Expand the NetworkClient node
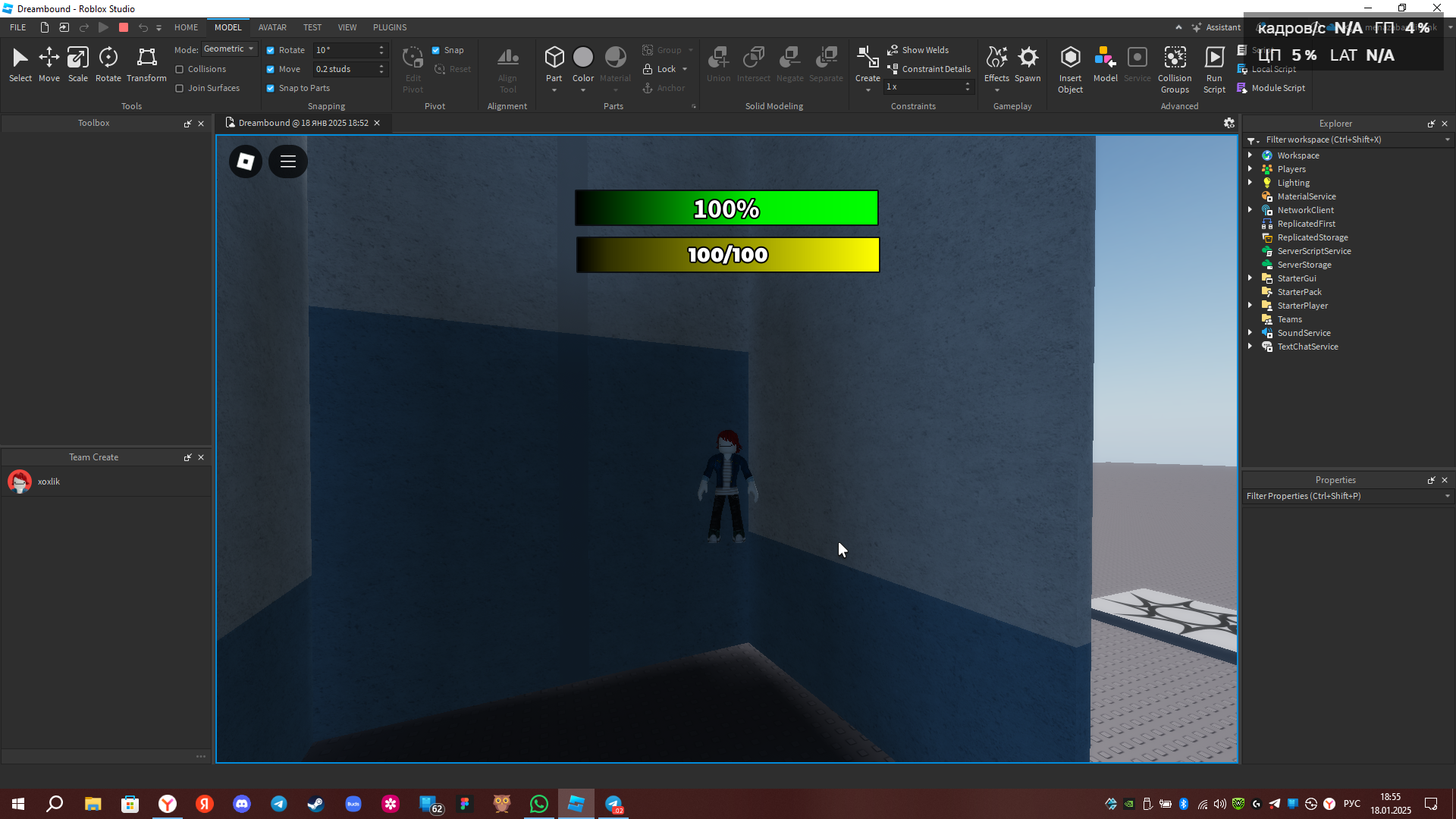This screenshot has height=819, width=1456. (x=1250, y=210)
